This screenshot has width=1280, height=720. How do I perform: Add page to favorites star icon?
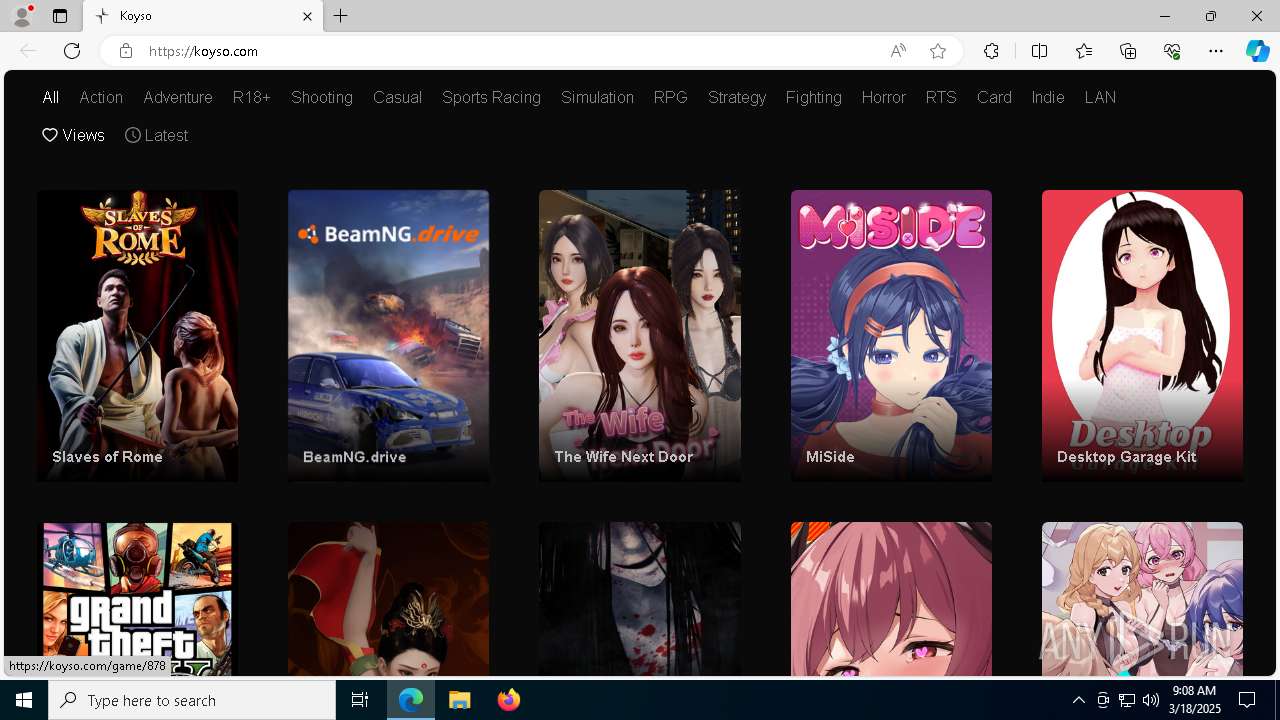pyautogui.click(x=938, y=51)
